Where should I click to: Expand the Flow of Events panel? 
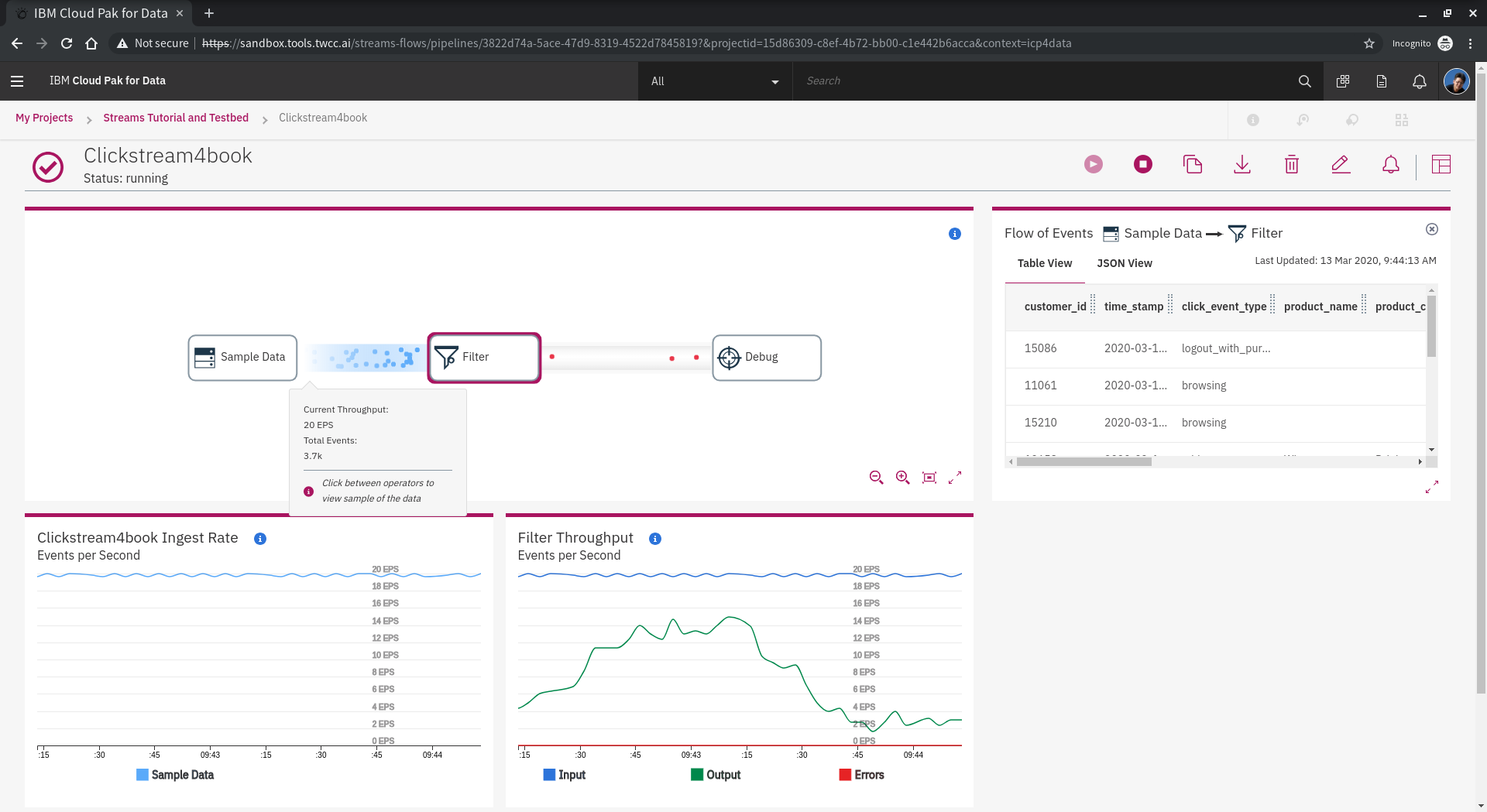[x=1431, y=487]
